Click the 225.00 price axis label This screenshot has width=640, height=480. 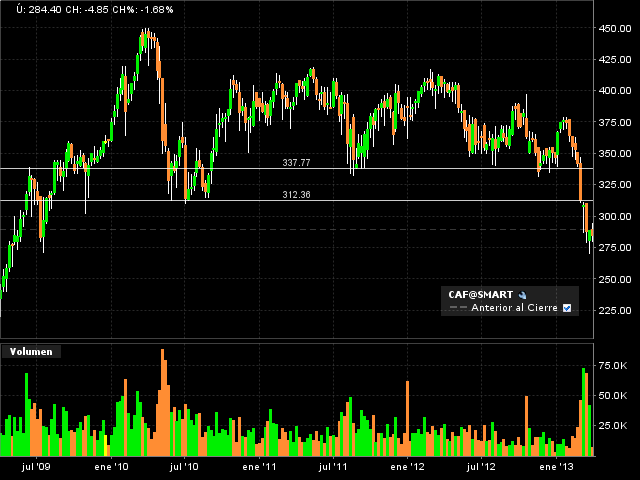click(615, 310)
